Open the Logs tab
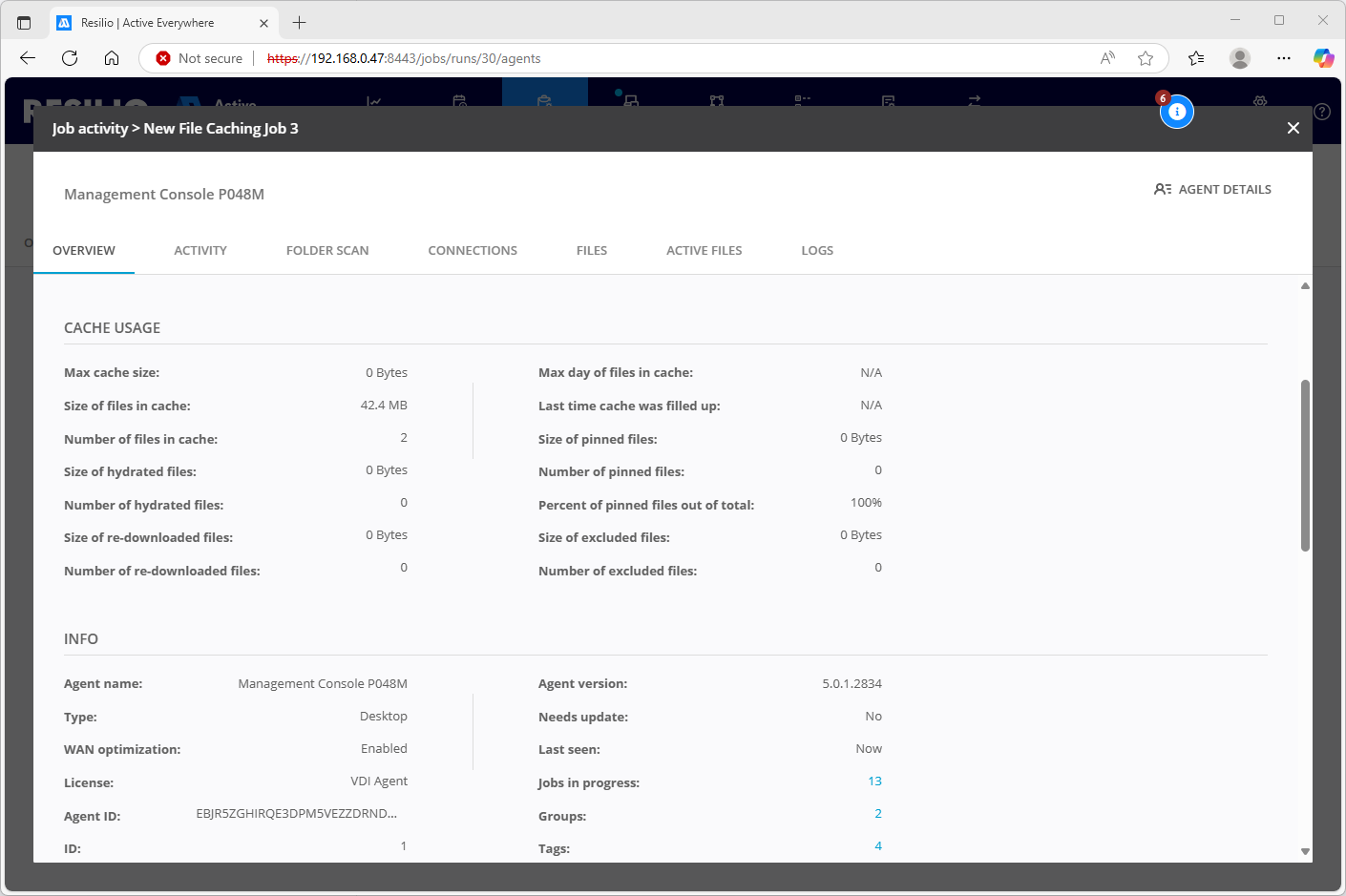Viewport: 1346px width, 896px height. (x=817, y=250)
